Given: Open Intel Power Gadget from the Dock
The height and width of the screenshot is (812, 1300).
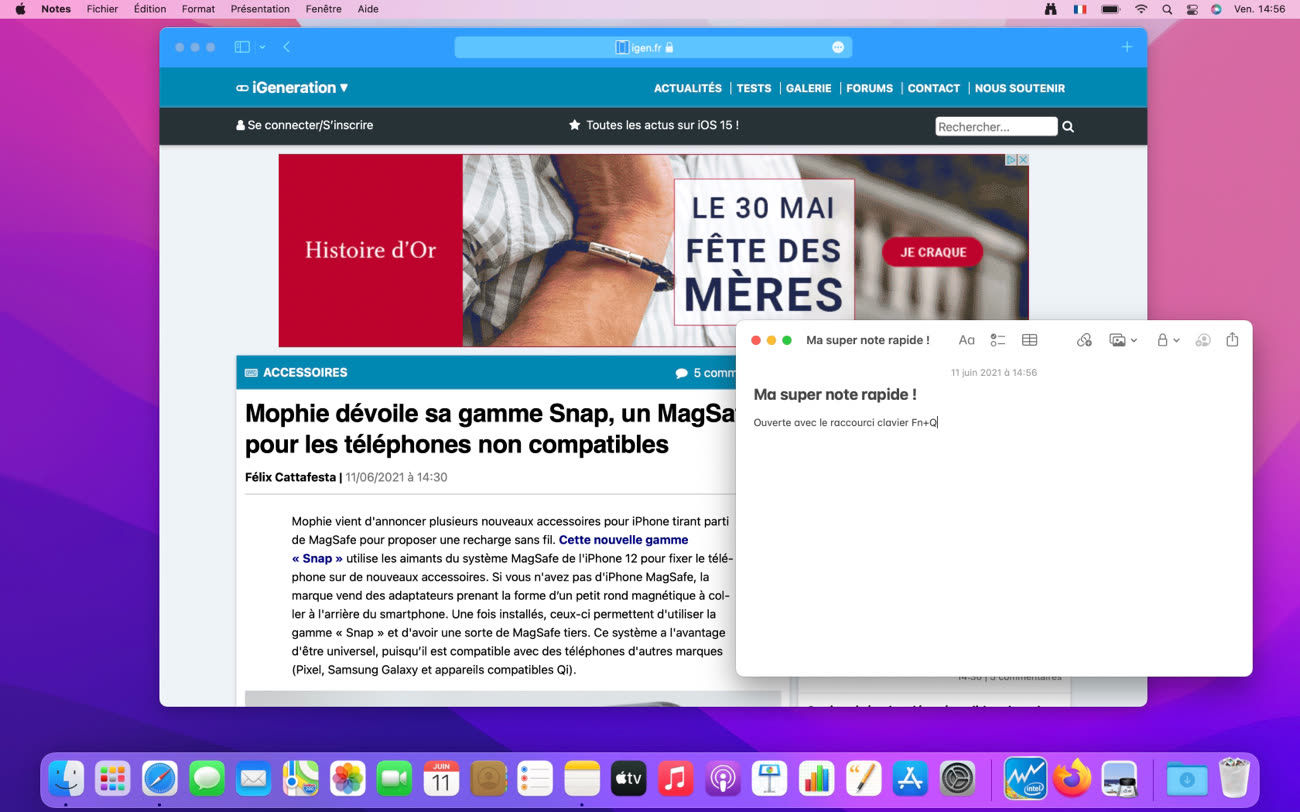Looking at the screenshot, I should click(1025, 778).
